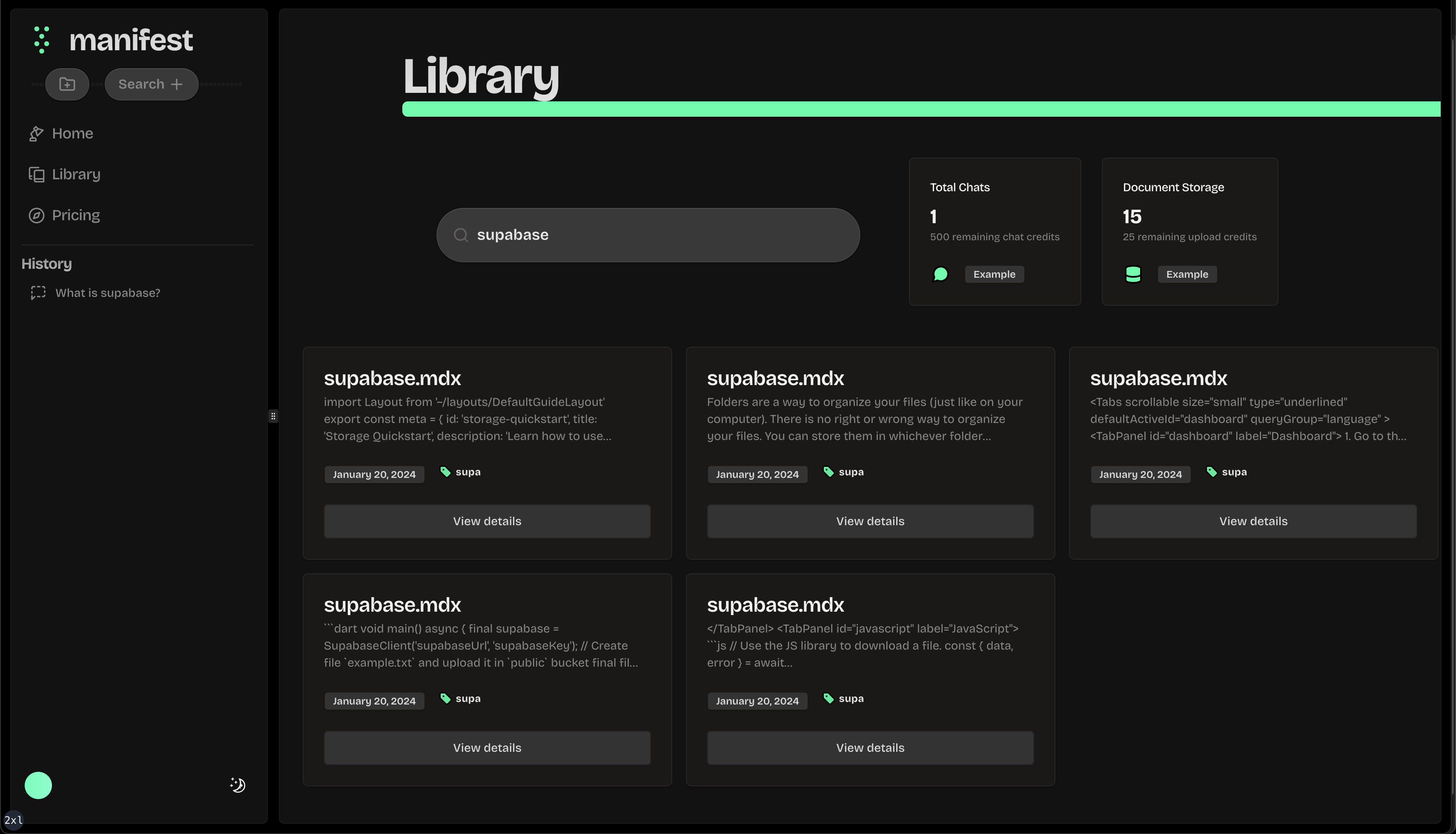
Task: Click the Home rocket icon
Action: click(x=36, y=133)
